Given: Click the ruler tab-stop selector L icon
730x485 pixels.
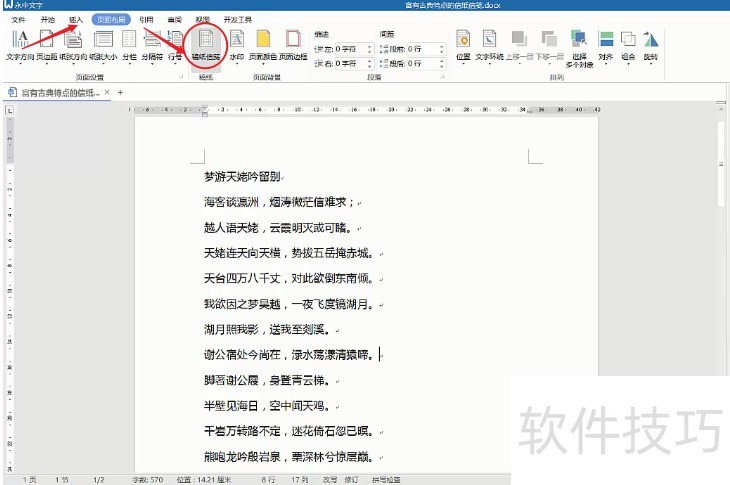Looking at the screenshot, I should 9,110.
